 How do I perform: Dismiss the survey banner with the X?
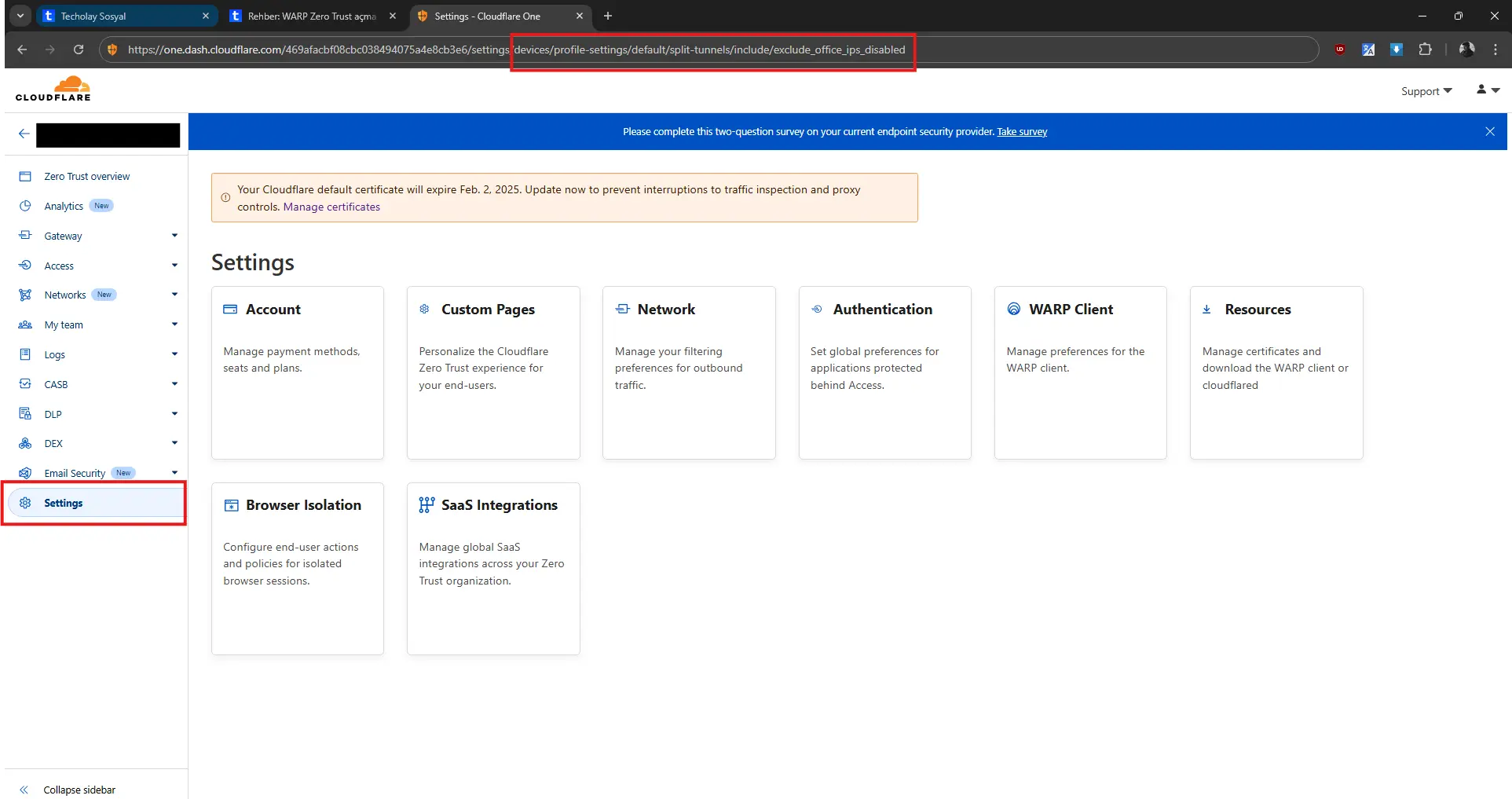pos(1490,131)
